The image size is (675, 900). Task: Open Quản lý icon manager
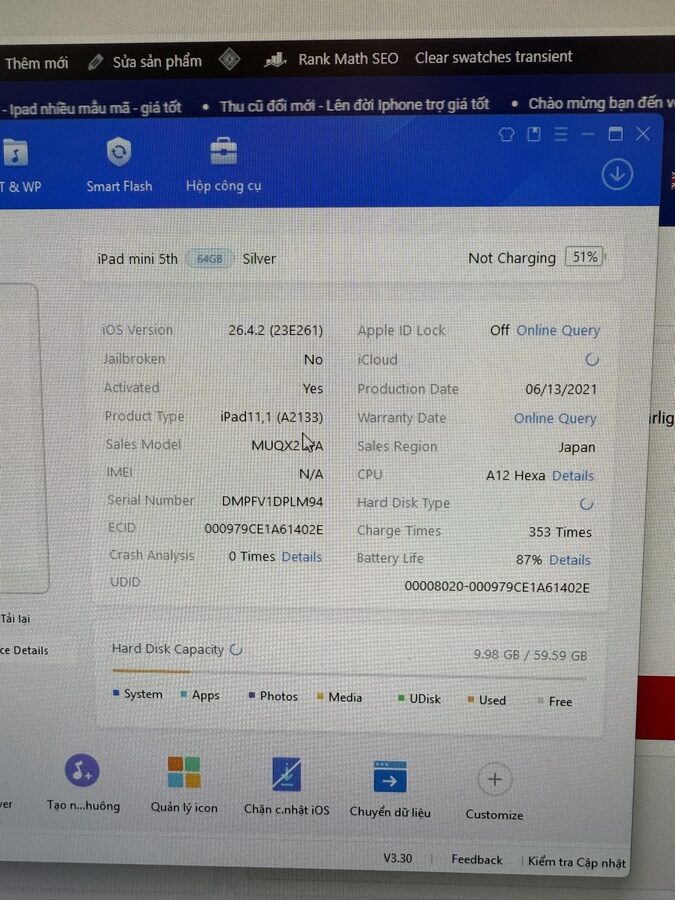tap(184, 785)
